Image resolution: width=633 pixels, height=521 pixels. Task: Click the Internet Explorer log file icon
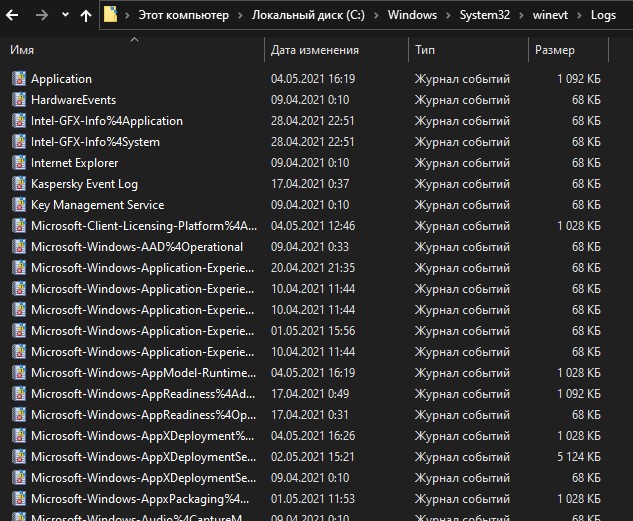[18, 162]
